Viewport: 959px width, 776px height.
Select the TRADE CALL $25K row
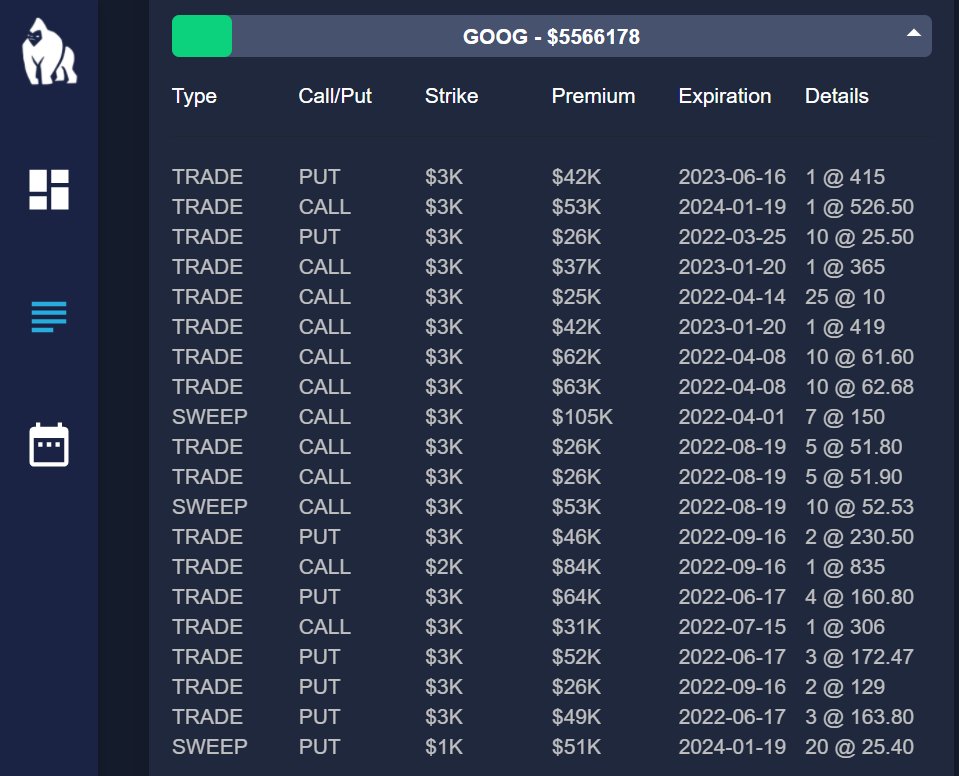(x=500, y=297)
